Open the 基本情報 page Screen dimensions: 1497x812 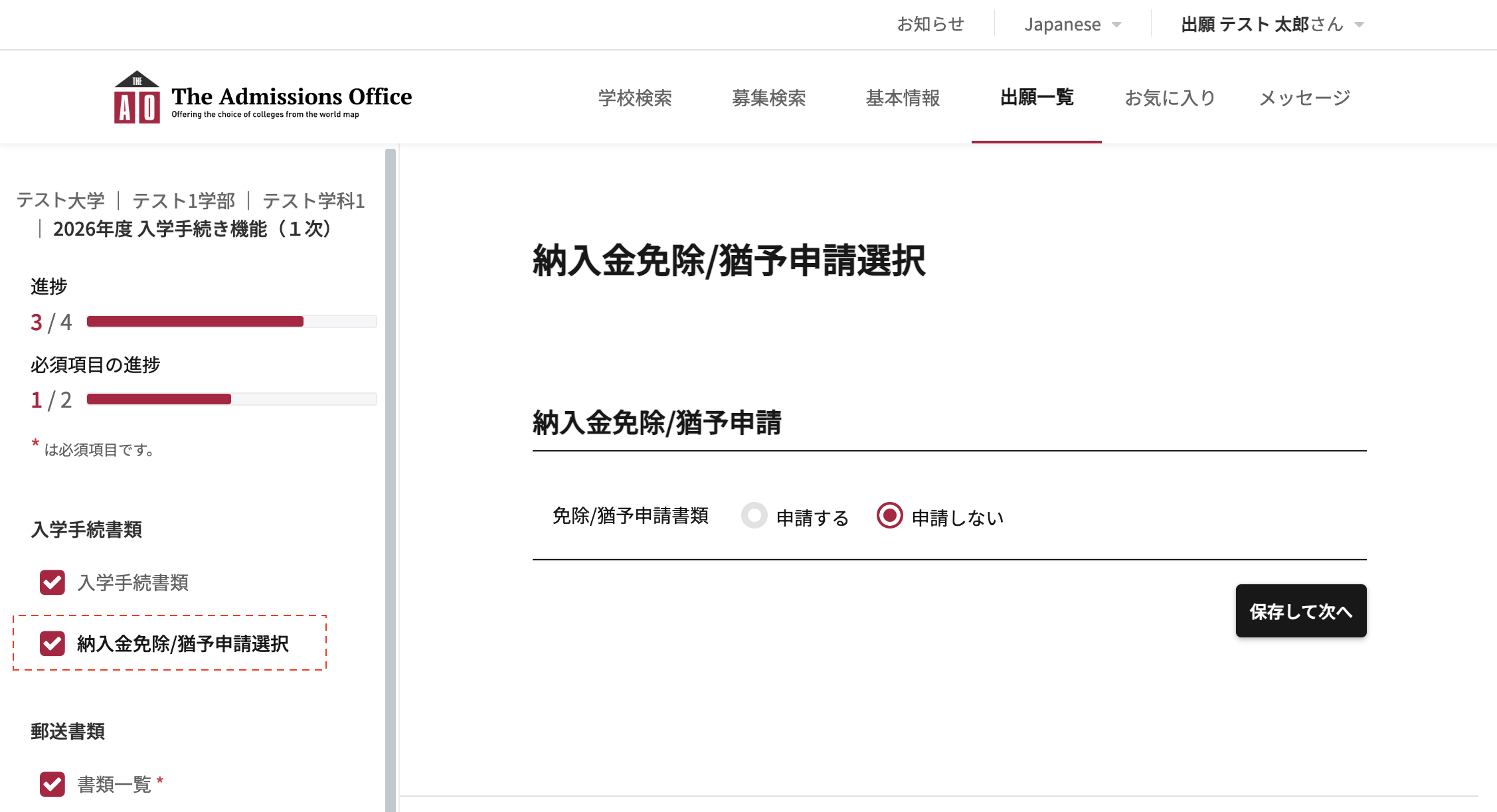[x=903, y=98]
